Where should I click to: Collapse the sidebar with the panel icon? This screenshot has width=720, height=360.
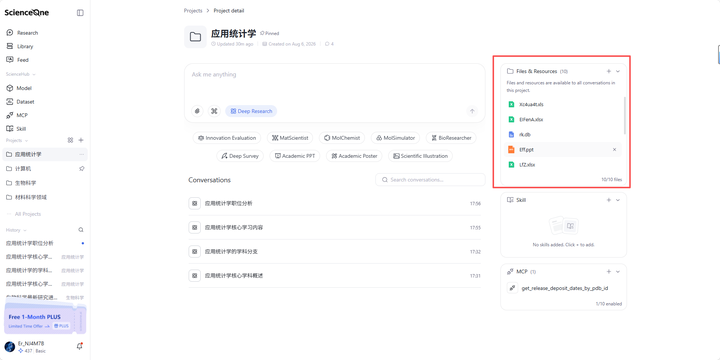click(80, 13)
